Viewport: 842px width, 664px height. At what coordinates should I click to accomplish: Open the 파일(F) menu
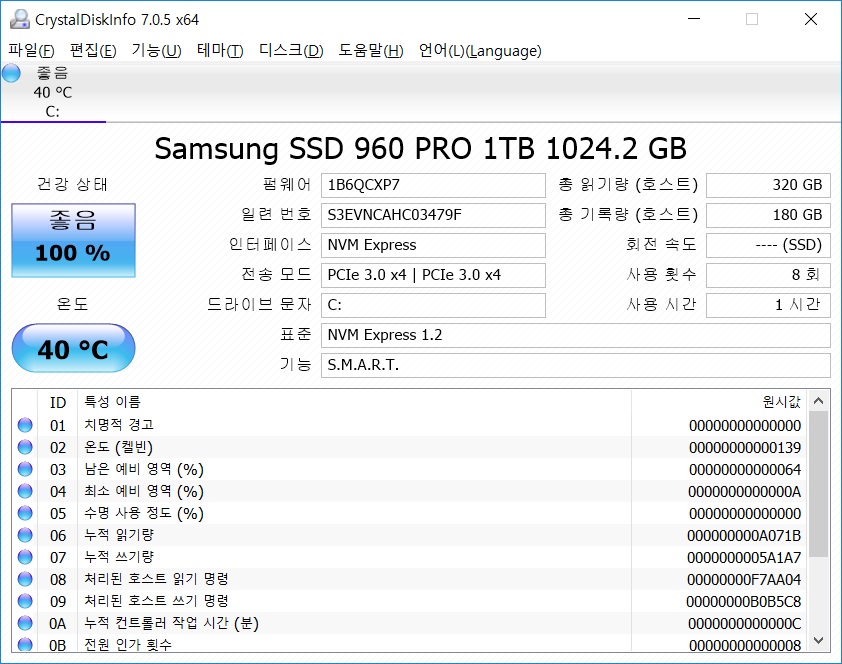click(x=31, y=50)
